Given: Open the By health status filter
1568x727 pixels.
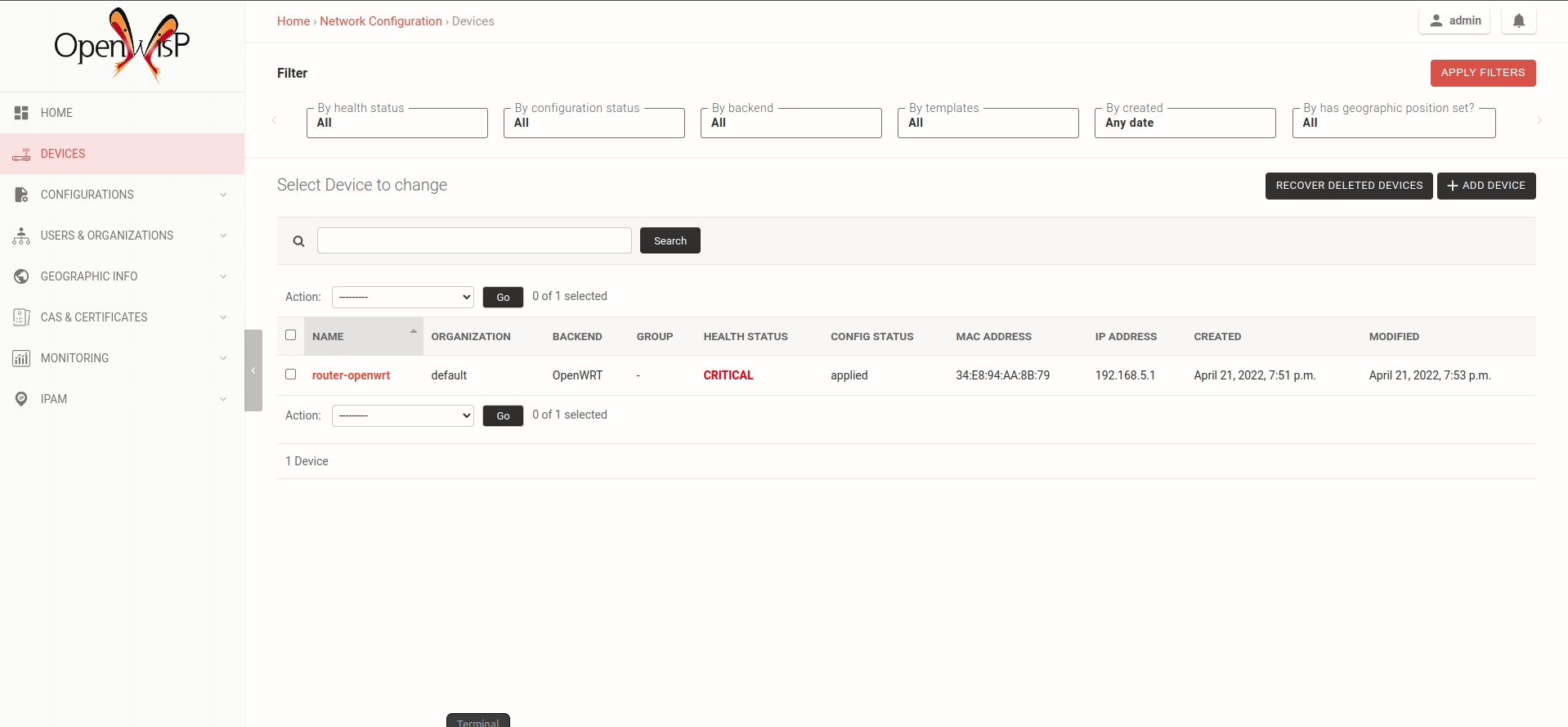Looking at the screenshot, I should 396,123.
